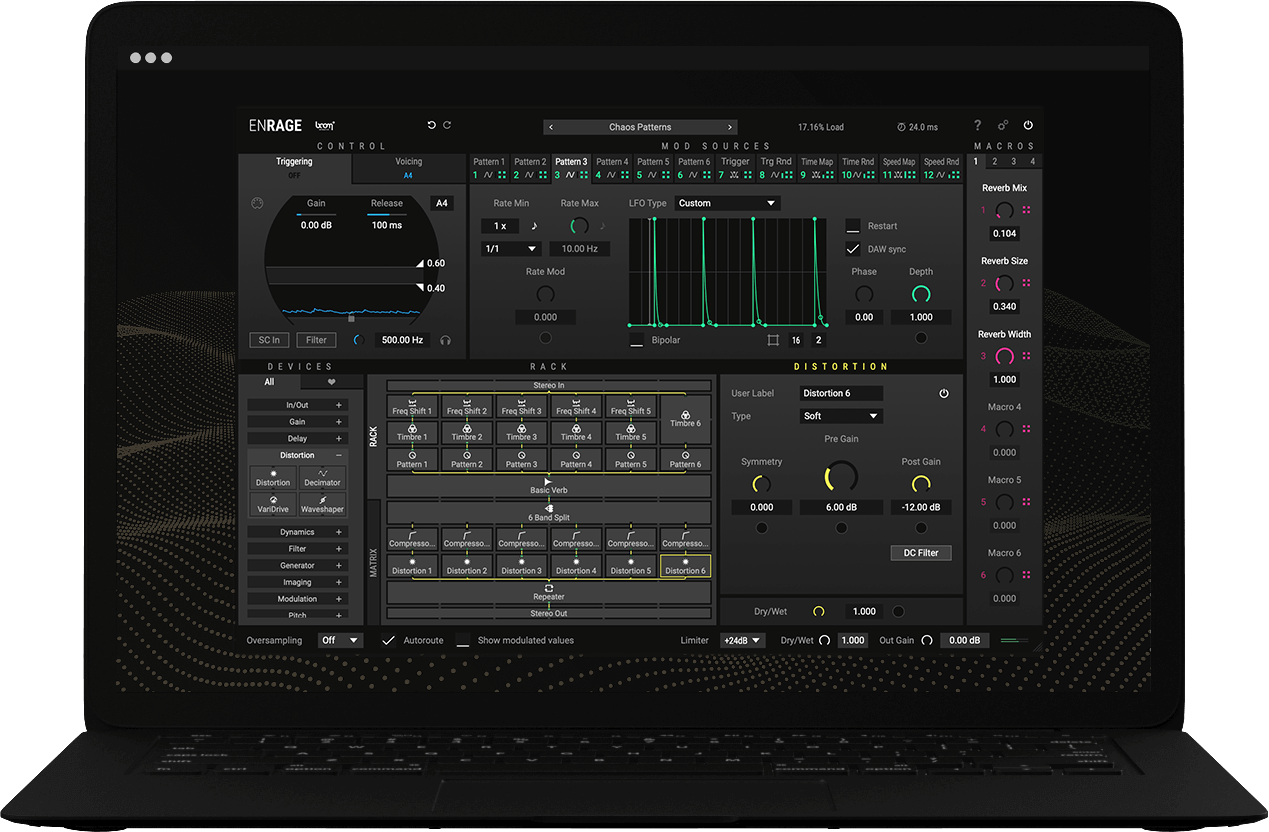Select the Pattern 1 mod source tab
Viewport: 1269px width, 832px height.
[x=489, y=168]
